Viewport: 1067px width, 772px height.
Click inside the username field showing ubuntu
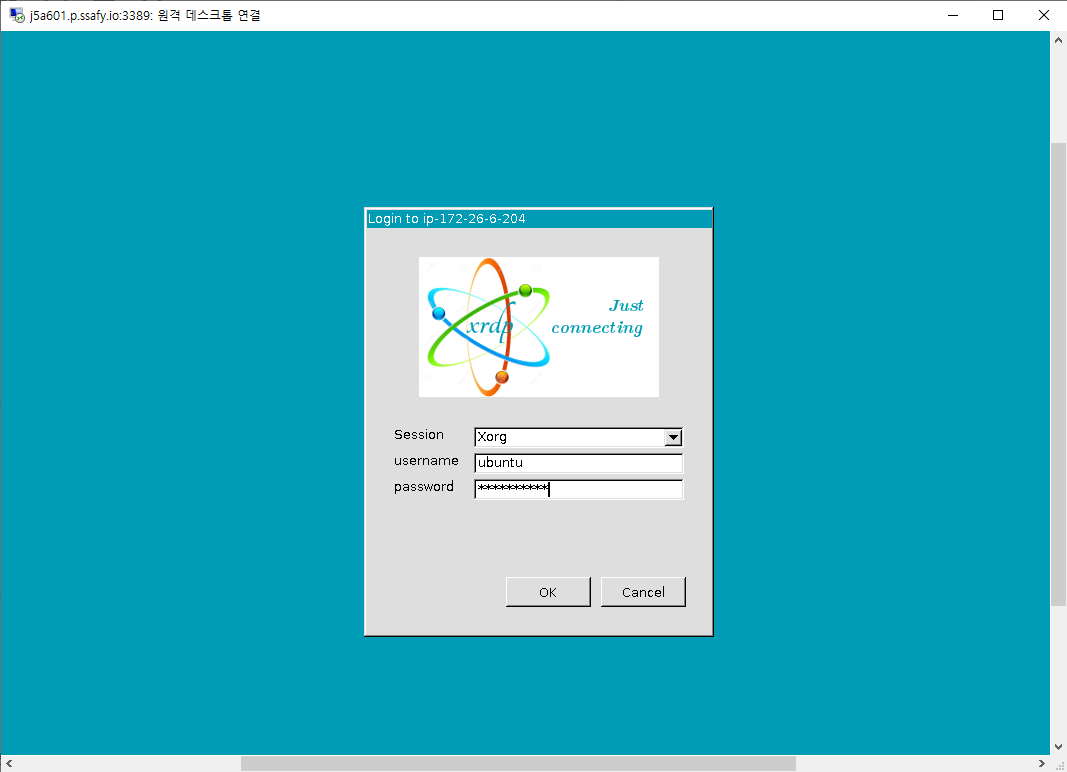click(578, 463)
